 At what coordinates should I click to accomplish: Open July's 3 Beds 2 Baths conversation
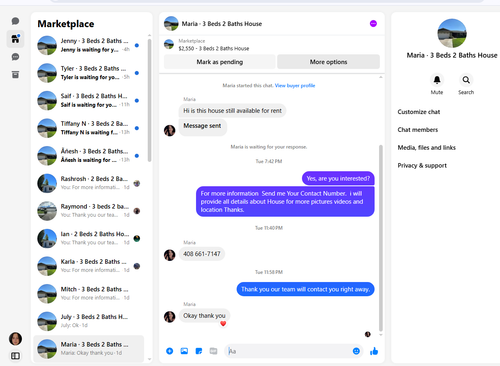[x=89, y=321]
